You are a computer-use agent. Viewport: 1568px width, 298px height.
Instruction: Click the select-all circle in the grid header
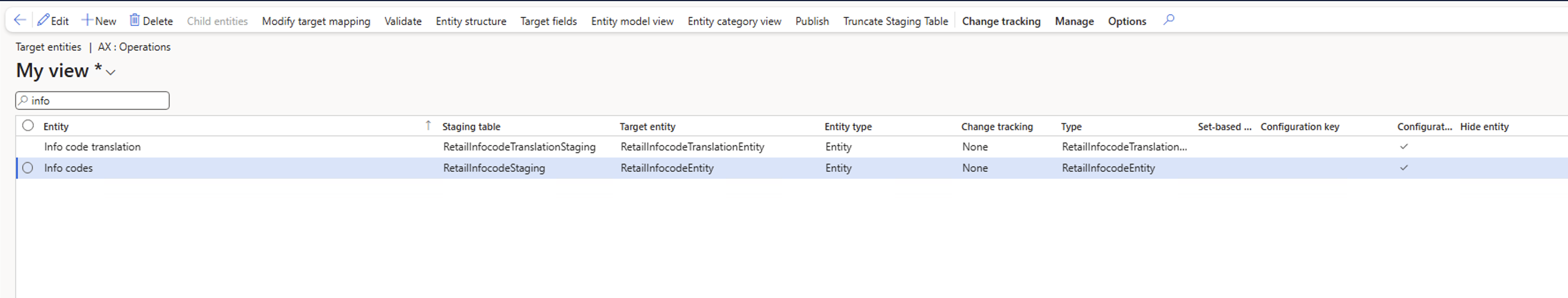27,125
